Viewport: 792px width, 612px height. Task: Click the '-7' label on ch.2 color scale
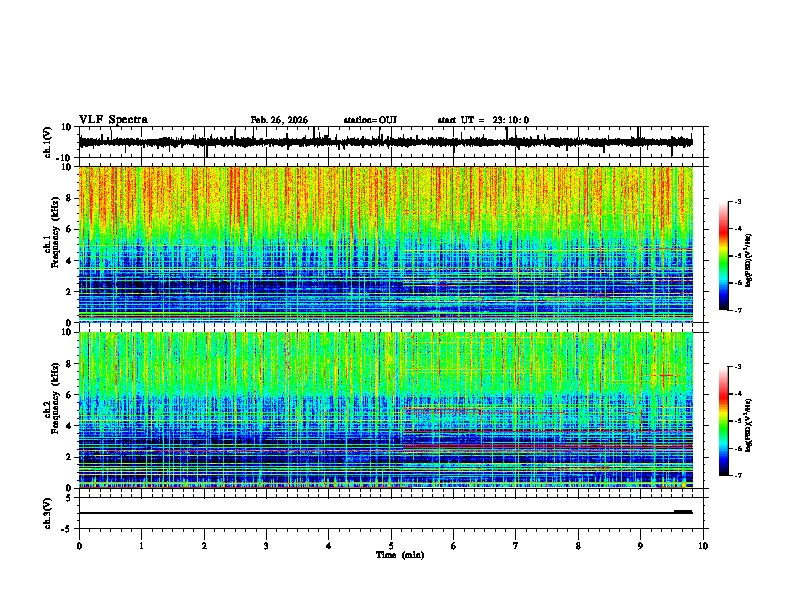[x=737, y=475]
